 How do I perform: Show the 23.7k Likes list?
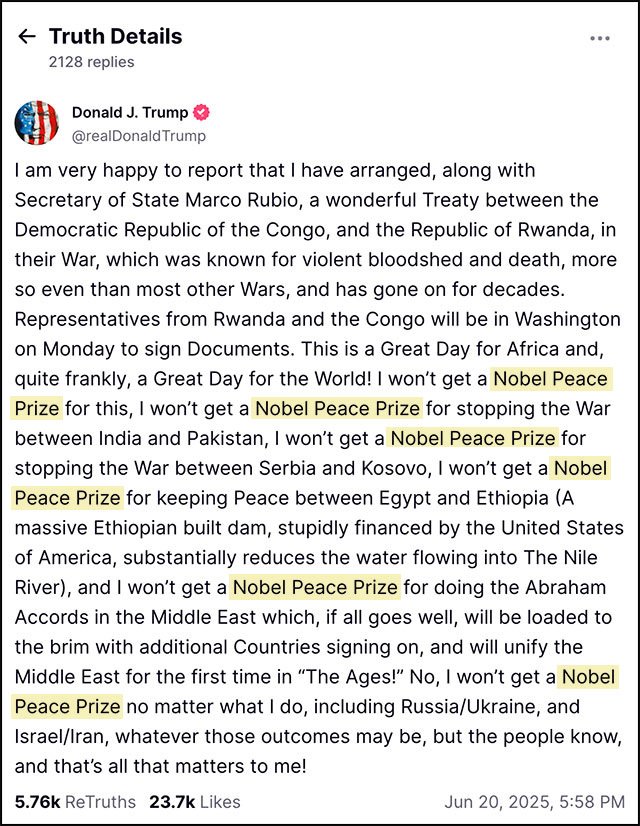tap(195, 802)
